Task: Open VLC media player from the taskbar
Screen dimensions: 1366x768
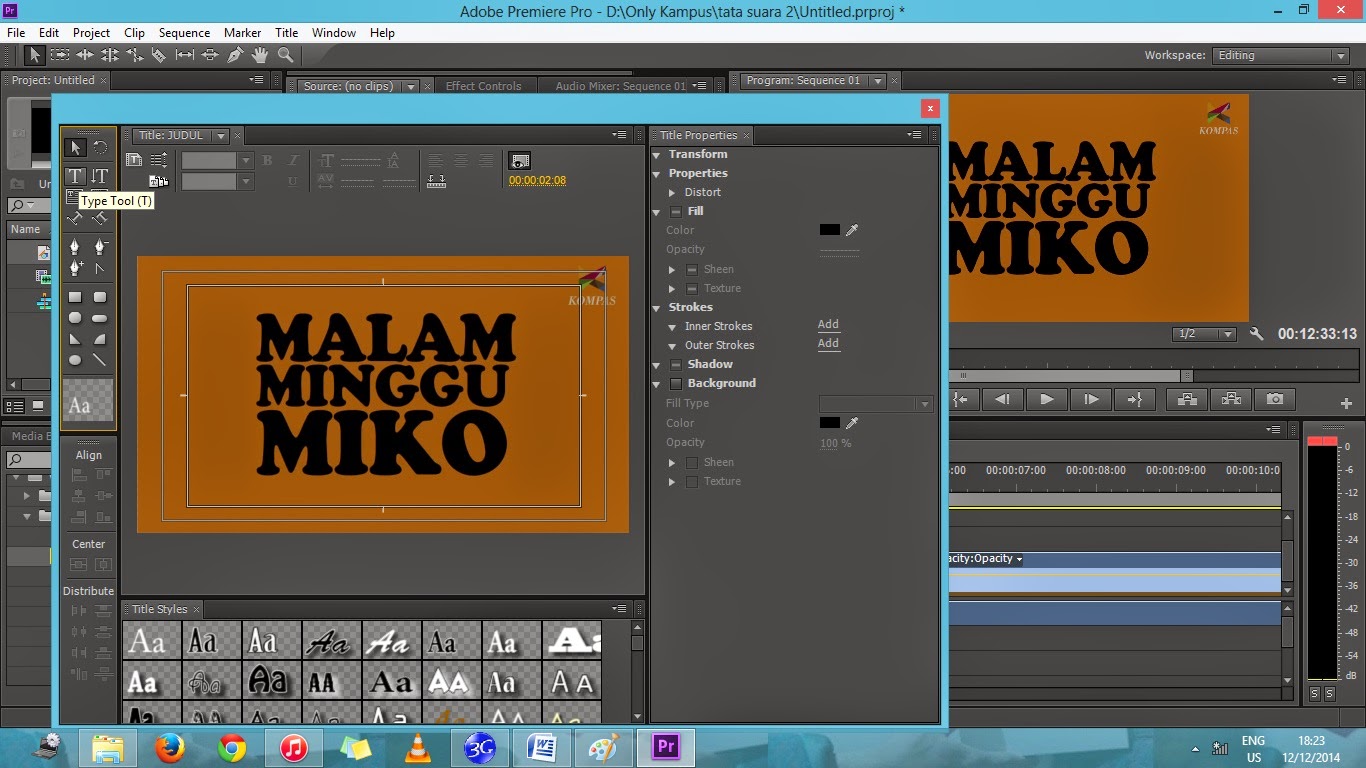Action: coord(418,747)
